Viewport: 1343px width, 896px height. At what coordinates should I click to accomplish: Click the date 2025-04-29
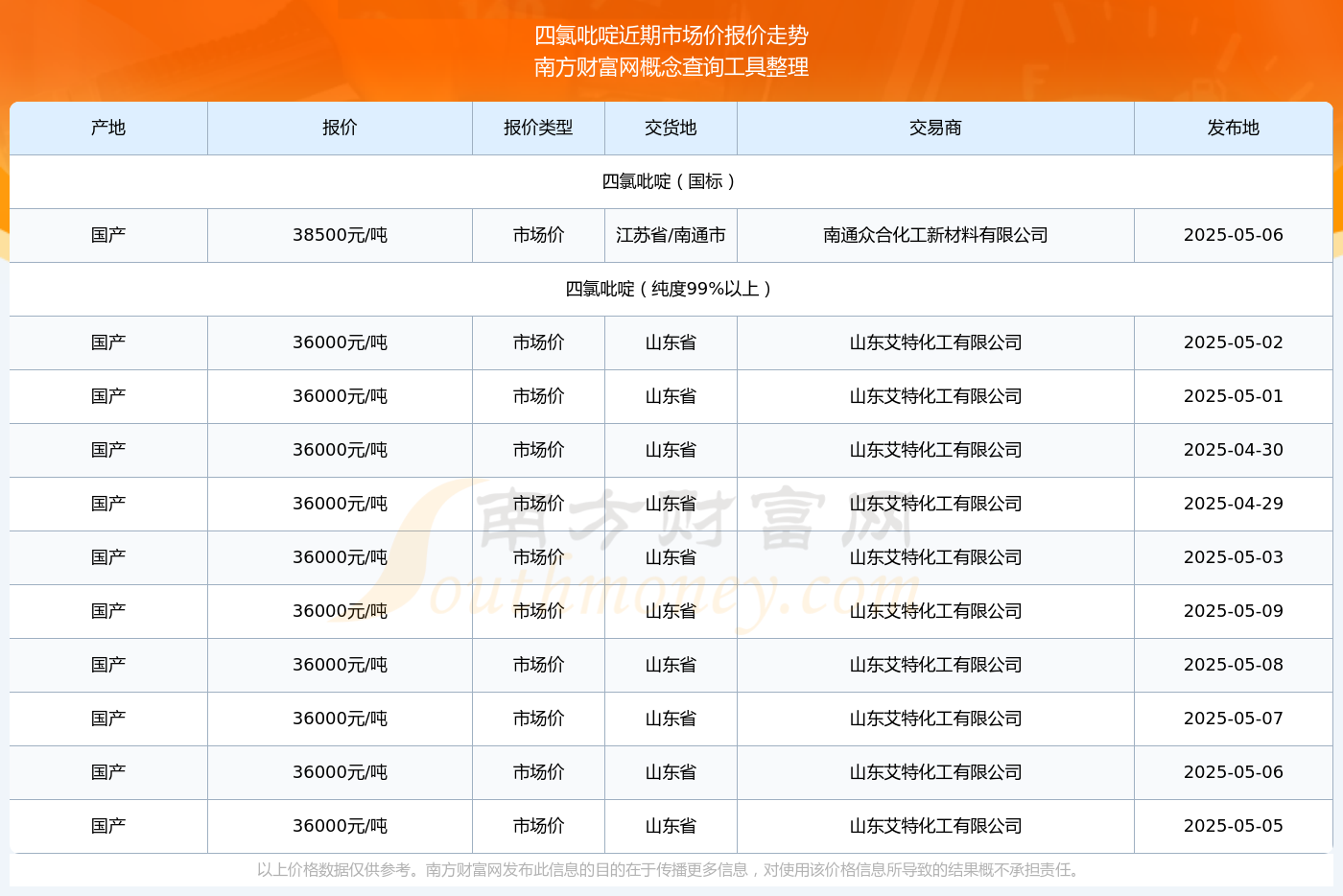pyautogui.click(x=1233, y=504)
